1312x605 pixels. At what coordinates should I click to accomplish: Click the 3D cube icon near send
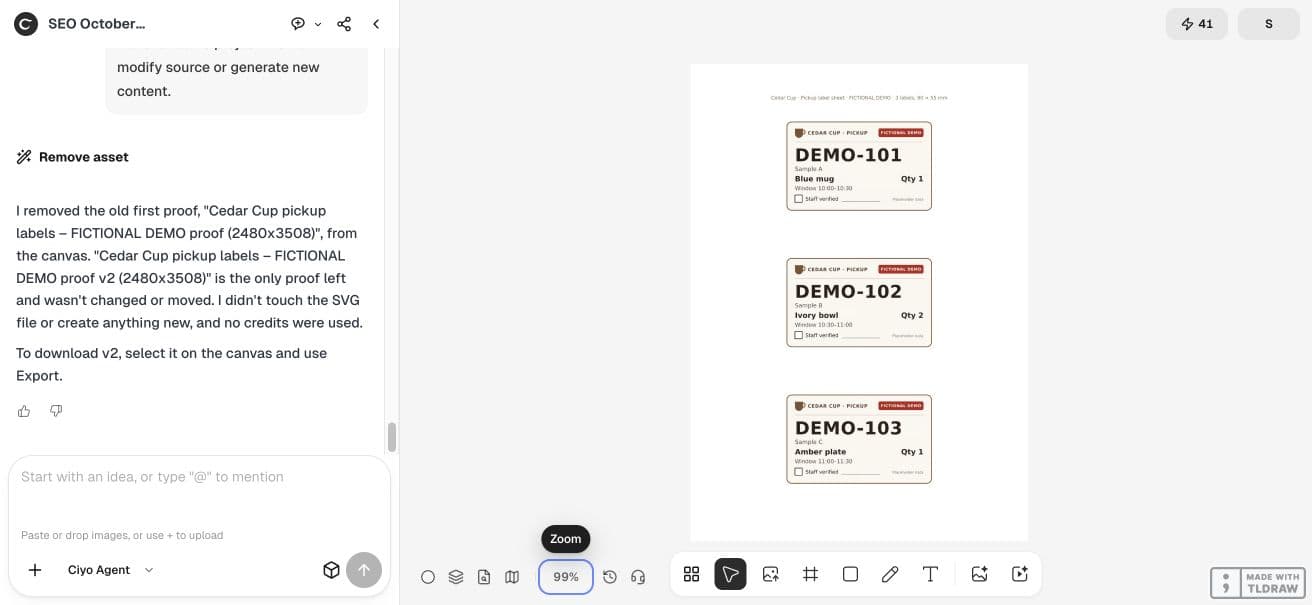331,570
